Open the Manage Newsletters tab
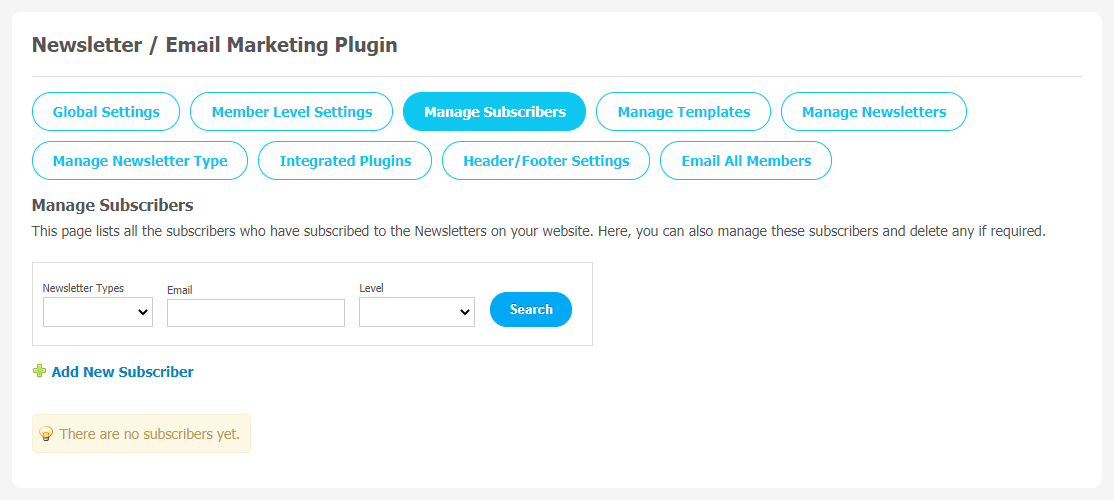This screenshot has height=500, width=1114. [x=874, y=112]
